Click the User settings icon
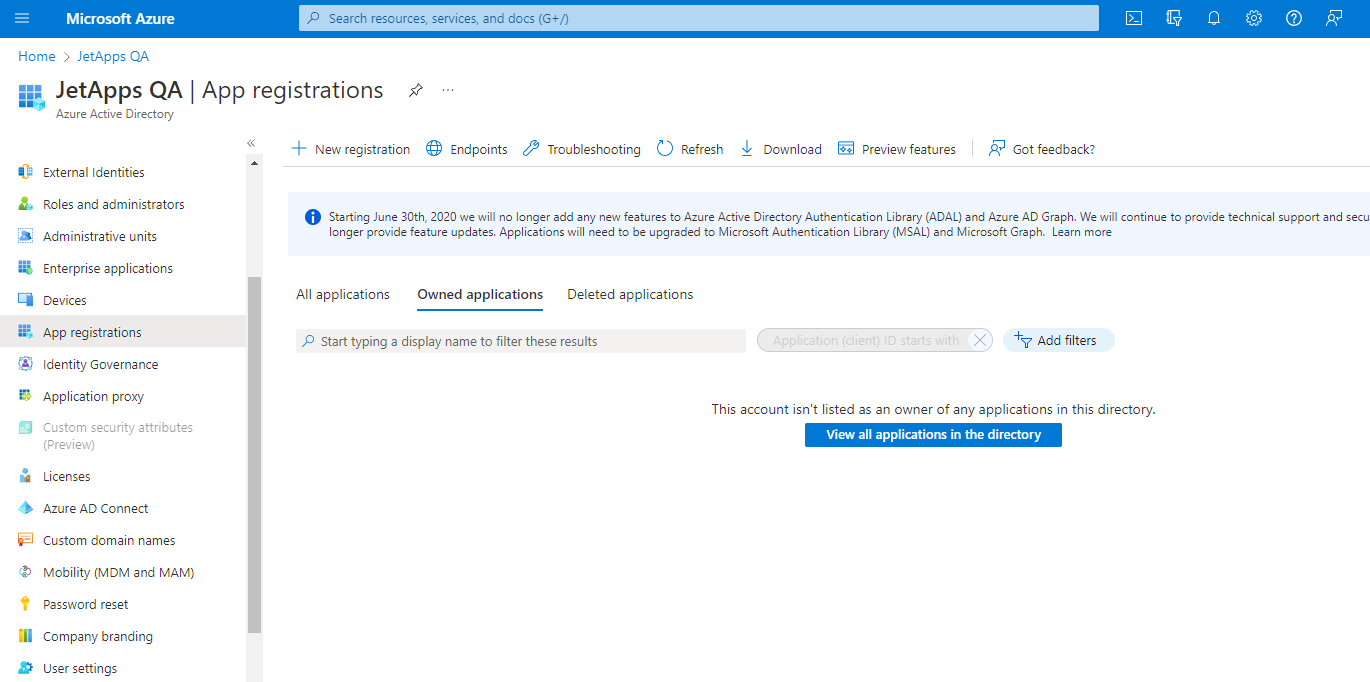Viewport: 1370px width, 682px height. pos(26,668)
